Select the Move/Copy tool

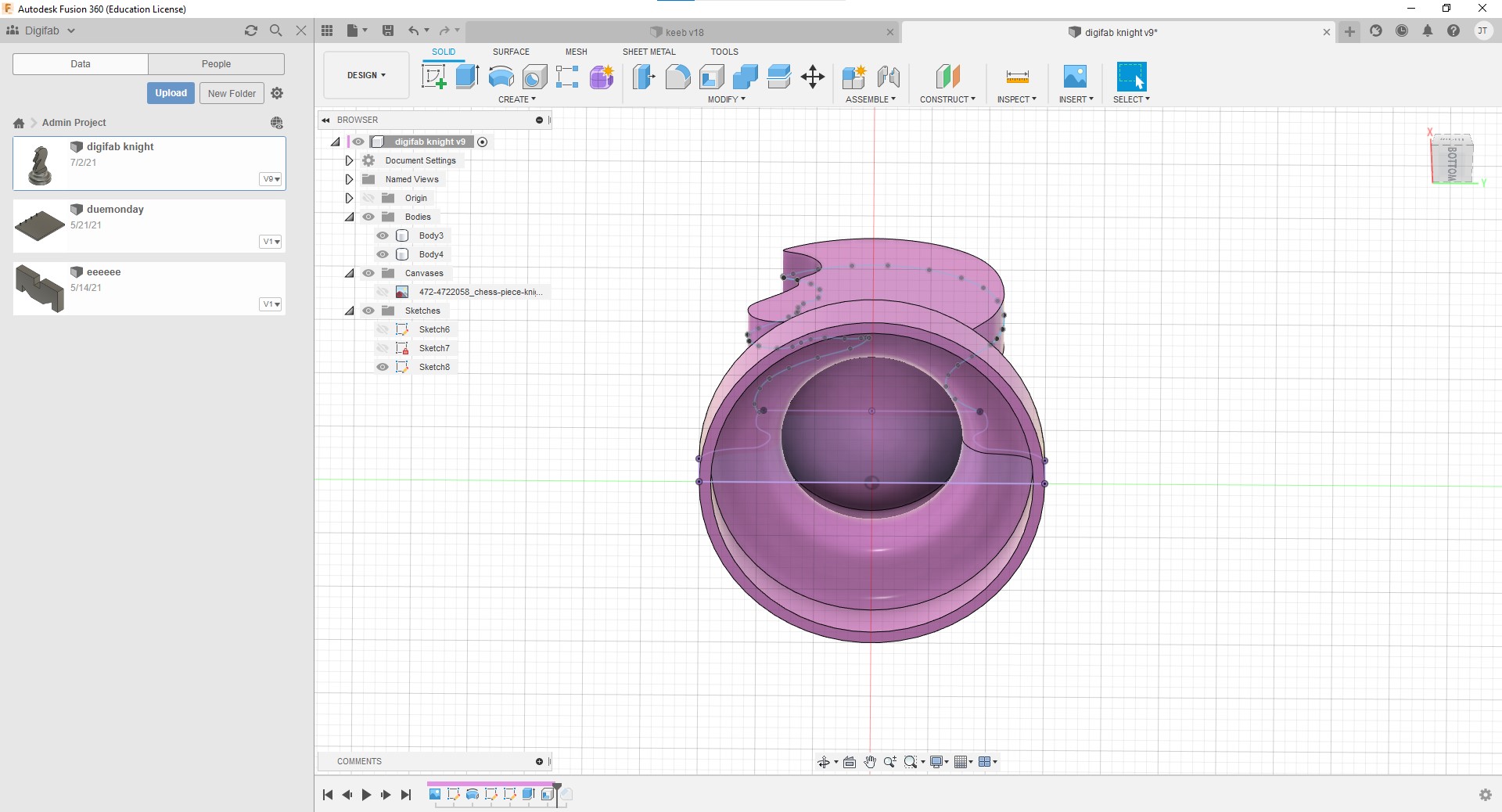813,77
